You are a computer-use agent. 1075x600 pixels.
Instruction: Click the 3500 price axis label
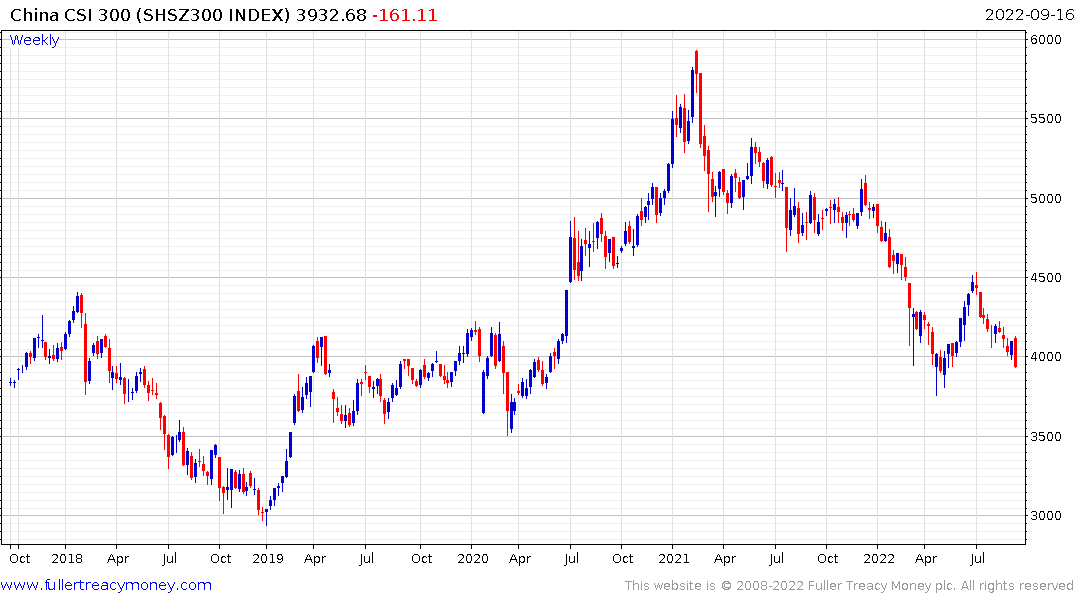(1046, 437)
